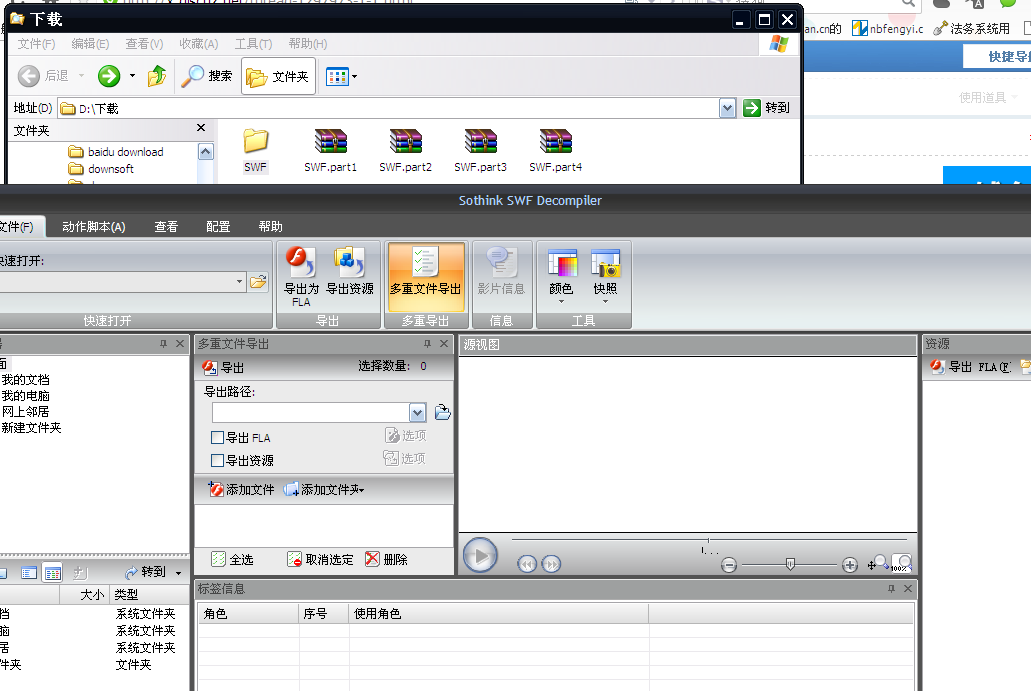This screenshot has width=1031, height=691.
Task: Open the 影片信息 movie info icon
Action: [x=501, y=272]
